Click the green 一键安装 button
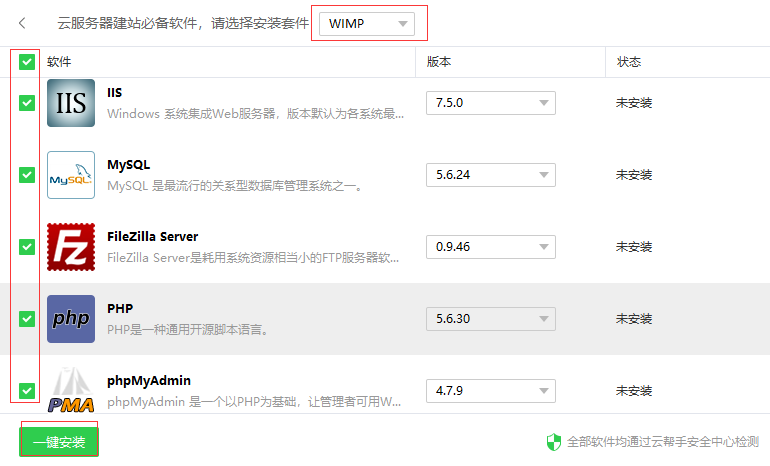 59,442
